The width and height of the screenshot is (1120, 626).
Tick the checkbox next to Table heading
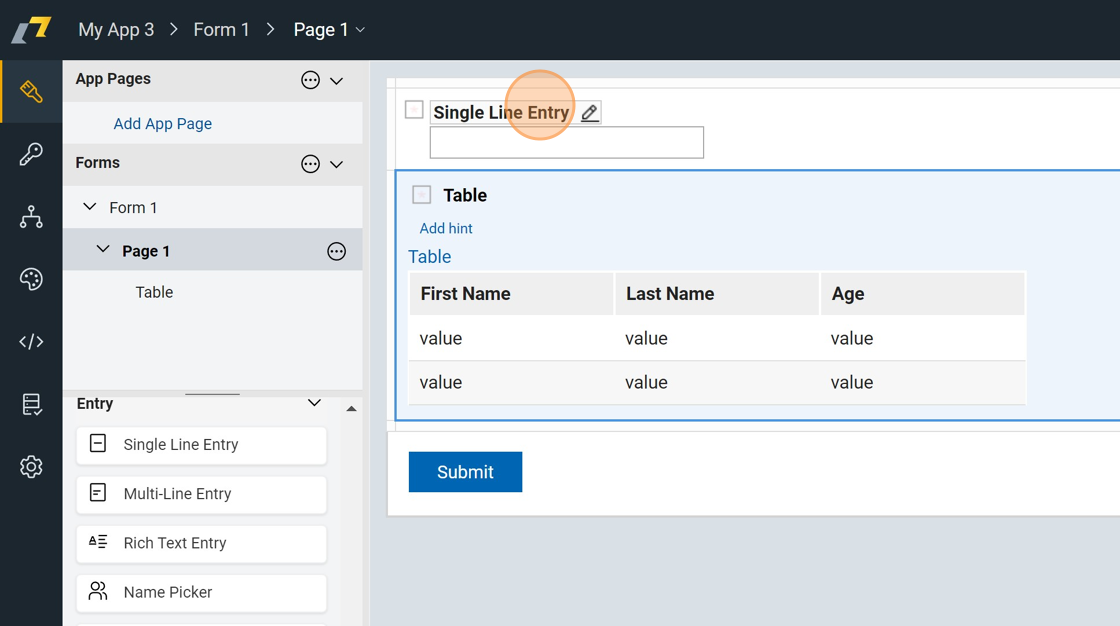[x=422, y=195]
